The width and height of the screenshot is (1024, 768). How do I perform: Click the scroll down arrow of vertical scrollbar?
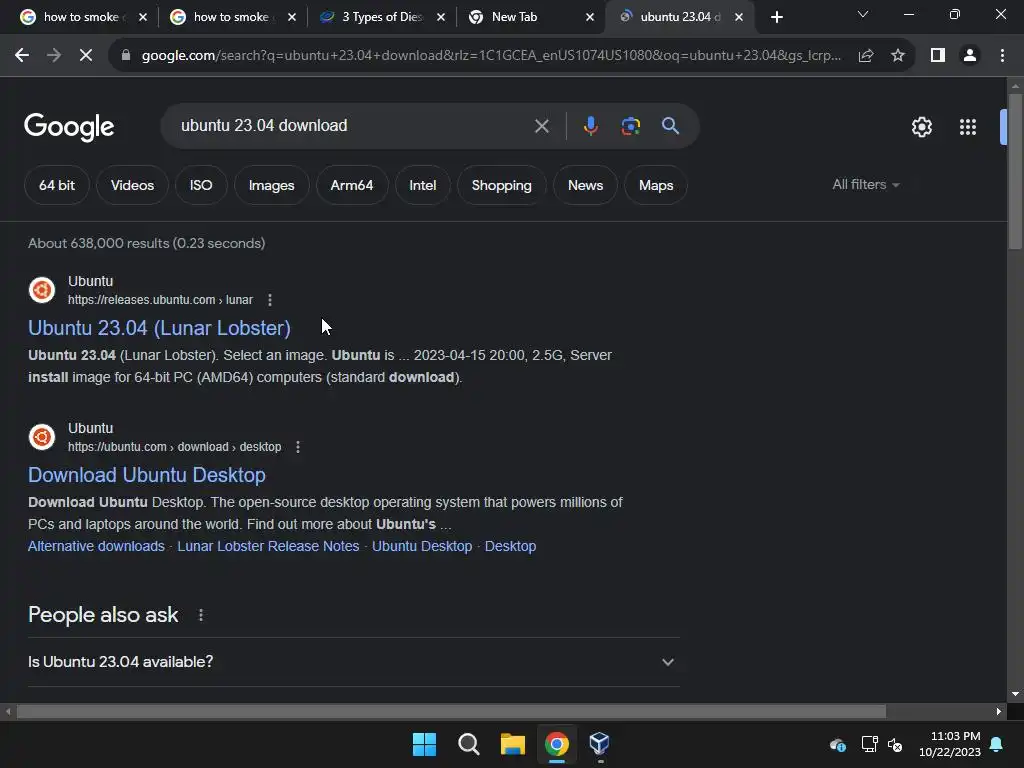coord(1015,694)
